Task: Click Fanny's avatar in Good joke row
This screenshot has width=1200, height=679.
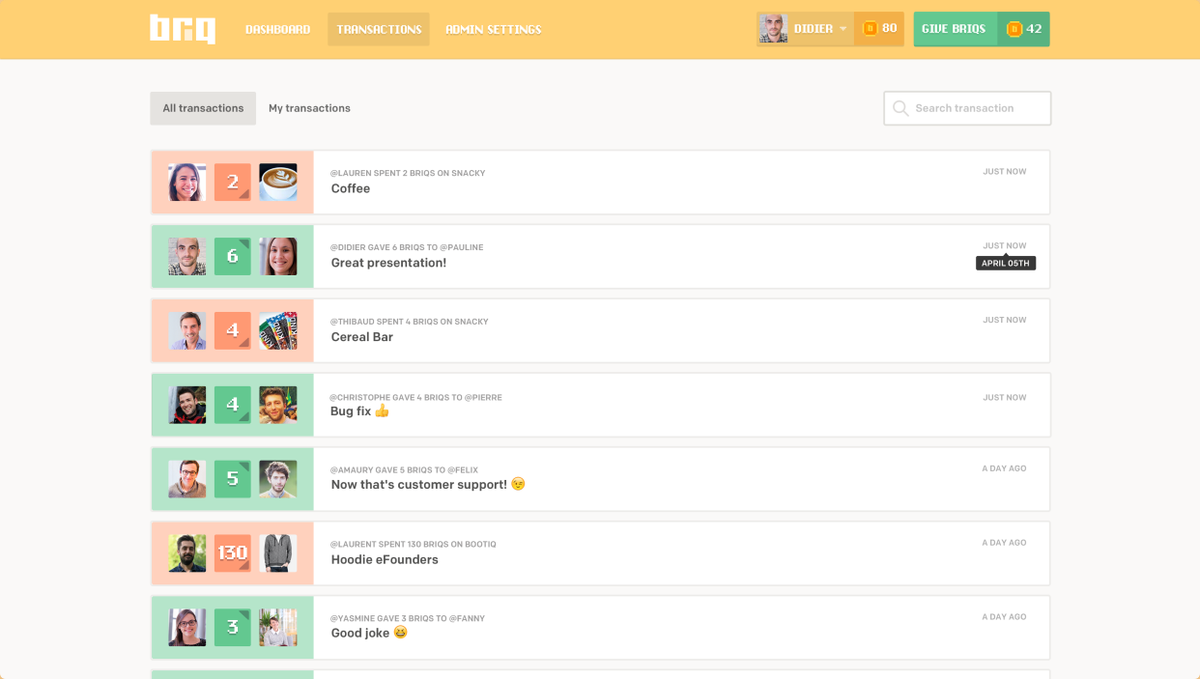Action: 278,627
